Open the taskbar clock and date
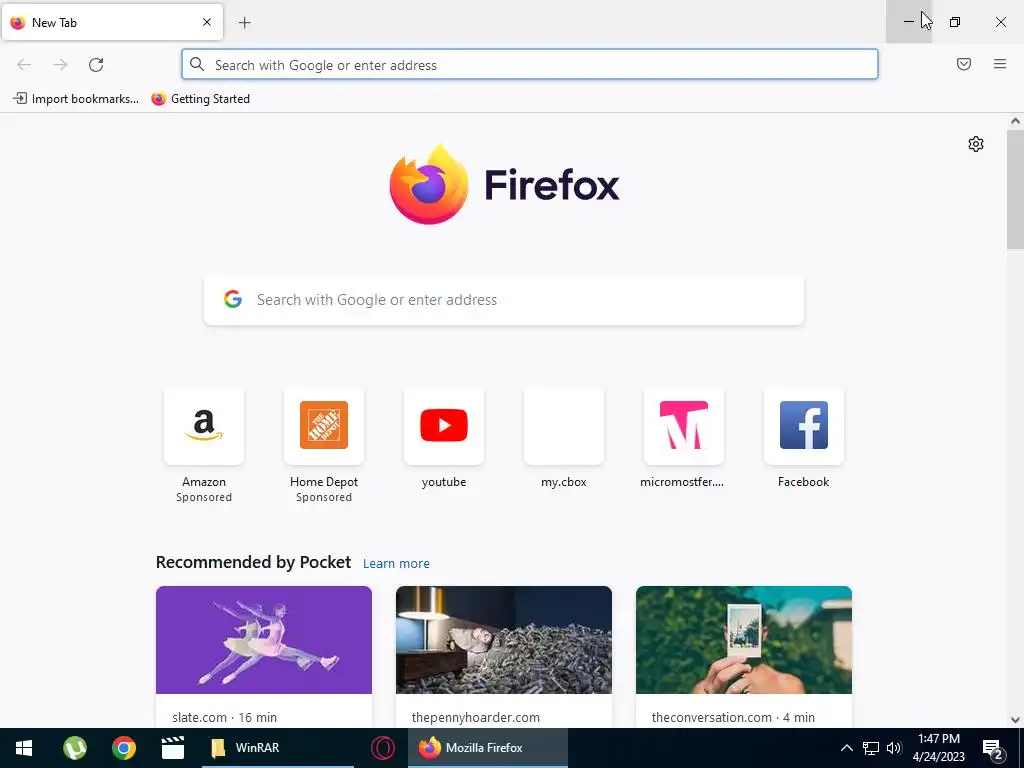This screenshot has width=1024, height=768. point(938,748)
